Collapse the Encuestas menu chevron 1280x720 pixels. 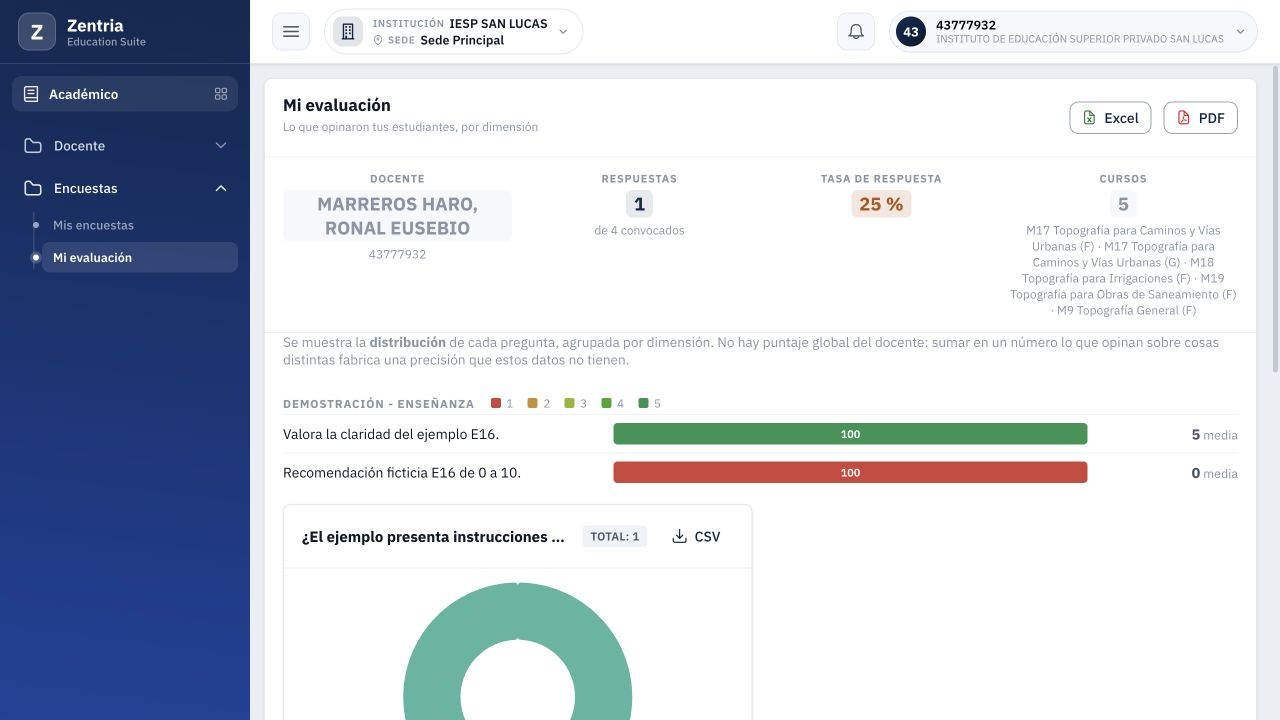click(221, 188)
